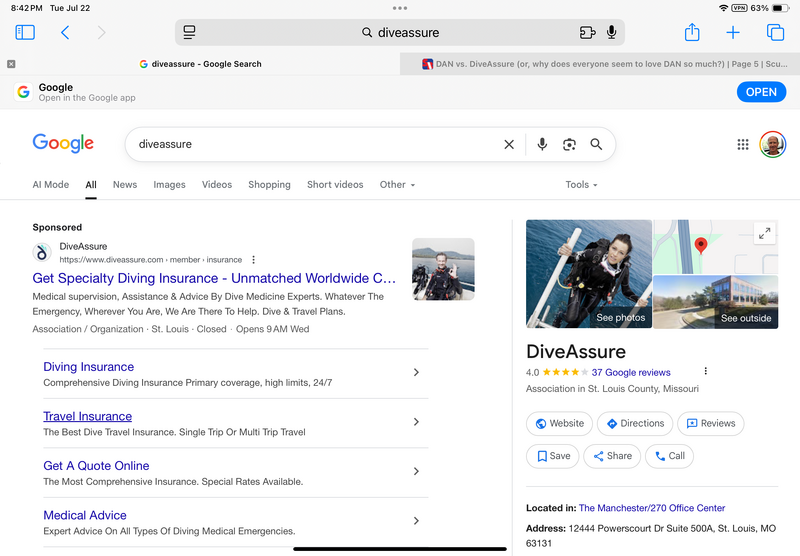Start voice search in Google search box

click(x=542, y=144)
